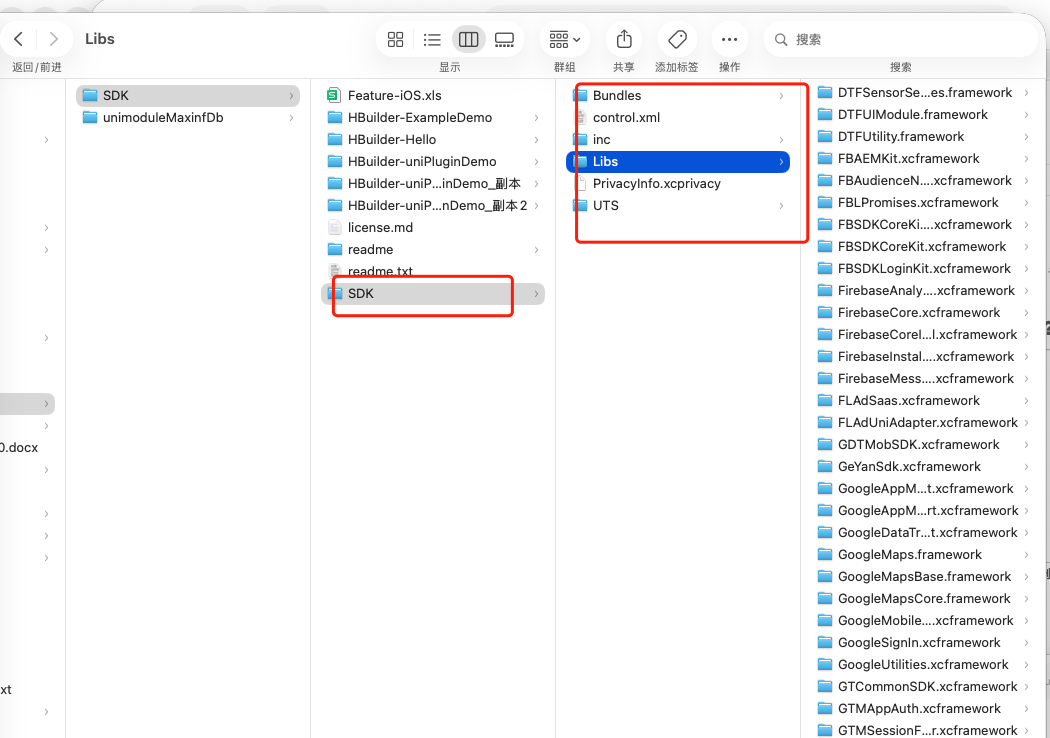Switch to list view
Image resolution: width=1050 pixels, height=738 pixels.
click(x=432, y=39)
